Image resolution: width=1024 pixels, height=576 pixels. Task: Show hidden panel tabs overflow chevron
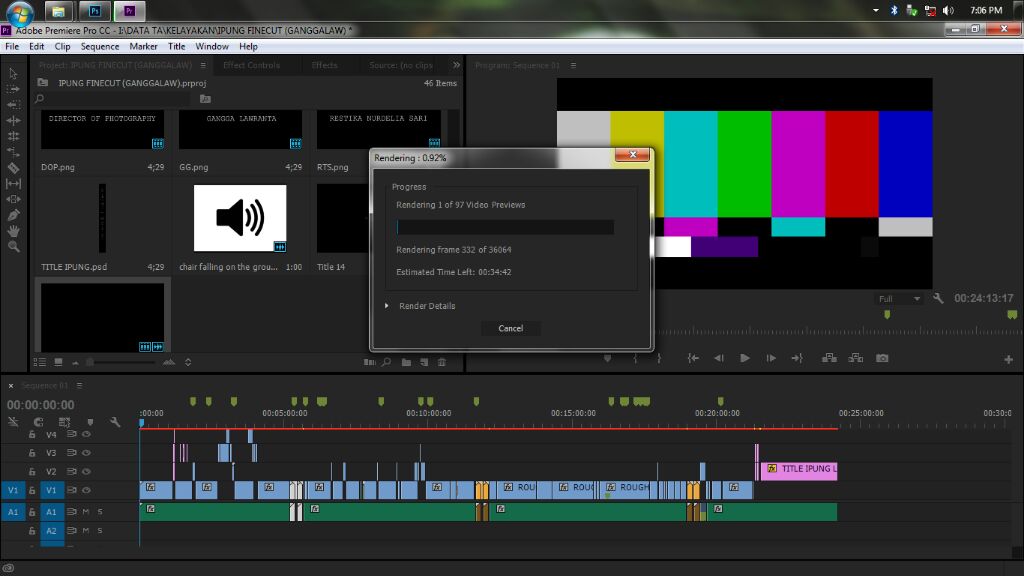456,65
